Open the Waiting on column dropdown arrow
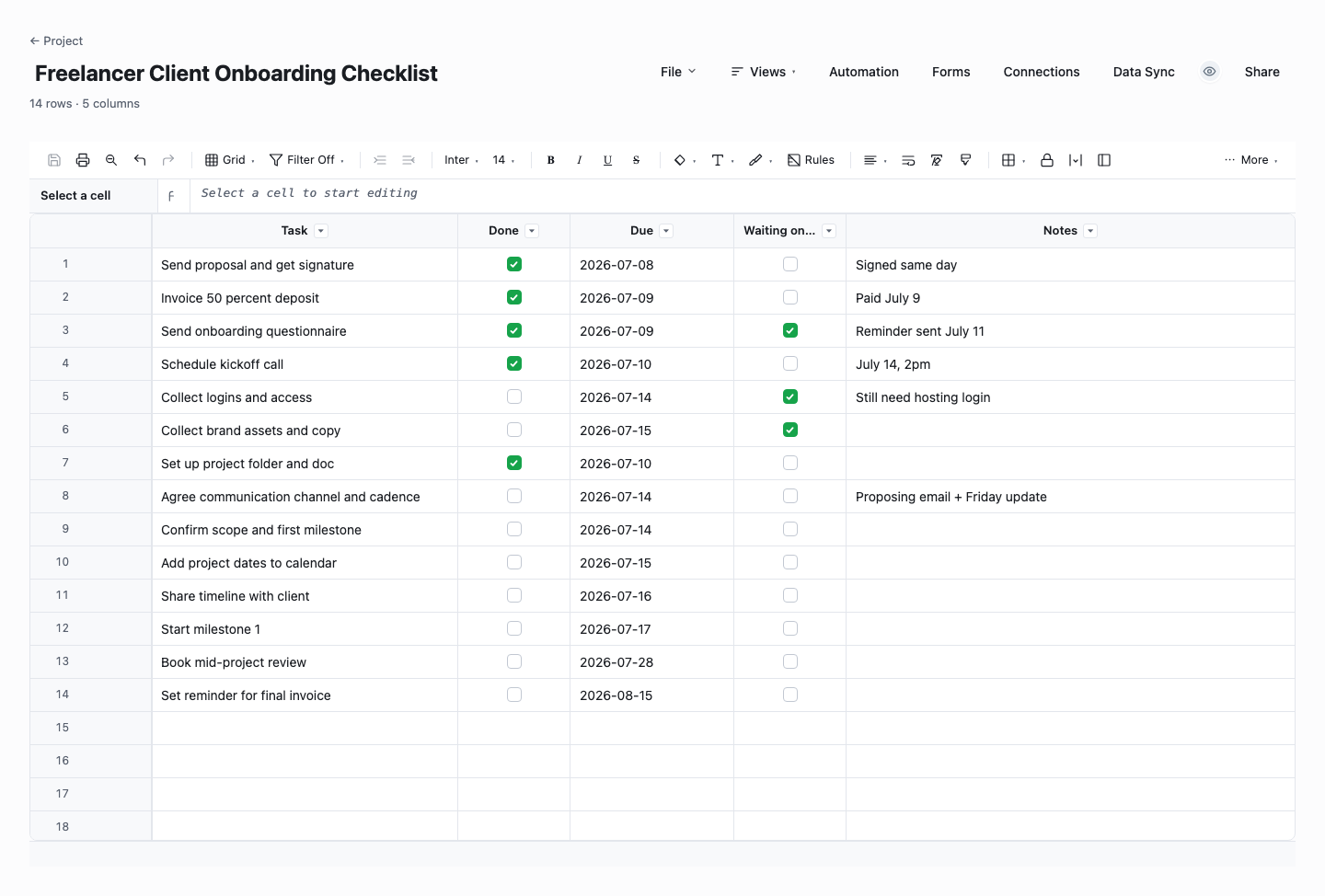1325x896 pixels. coord(829,231)
